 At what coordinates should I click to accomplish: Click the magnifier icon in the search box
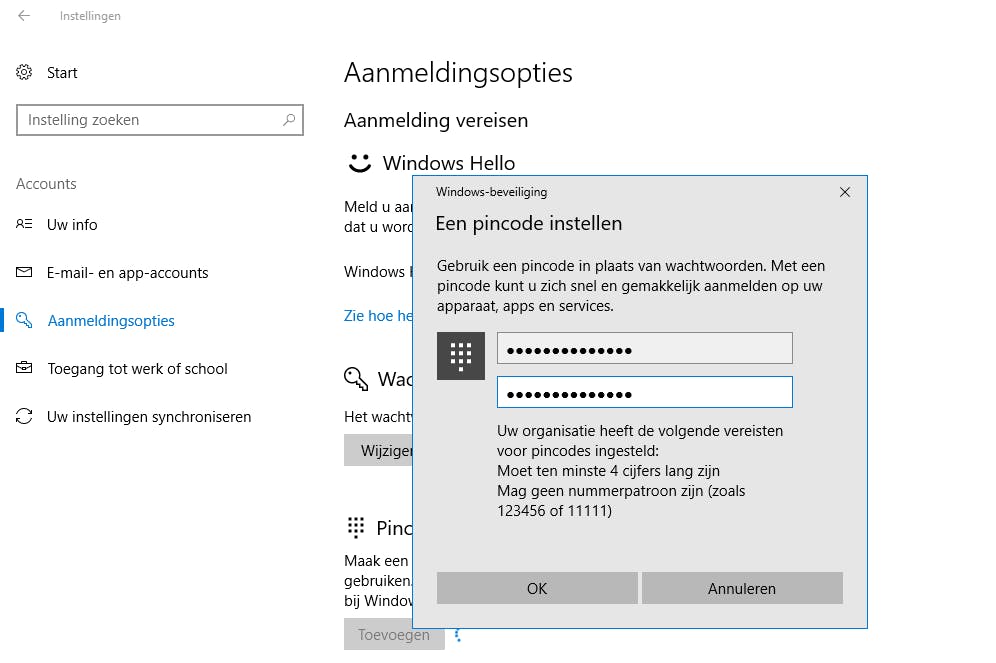pos(289,120)
